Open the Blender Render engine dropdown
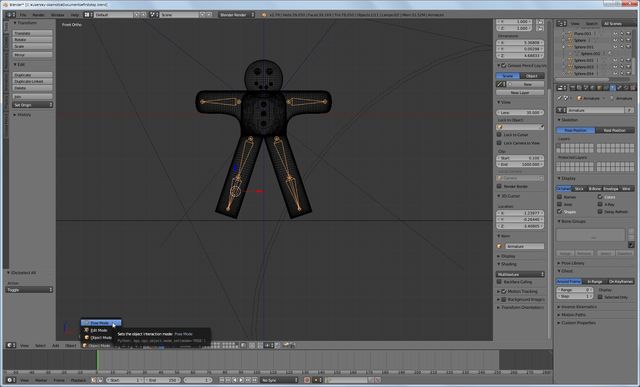The width and height of the screenshot is (640, 387). (236, 15)
